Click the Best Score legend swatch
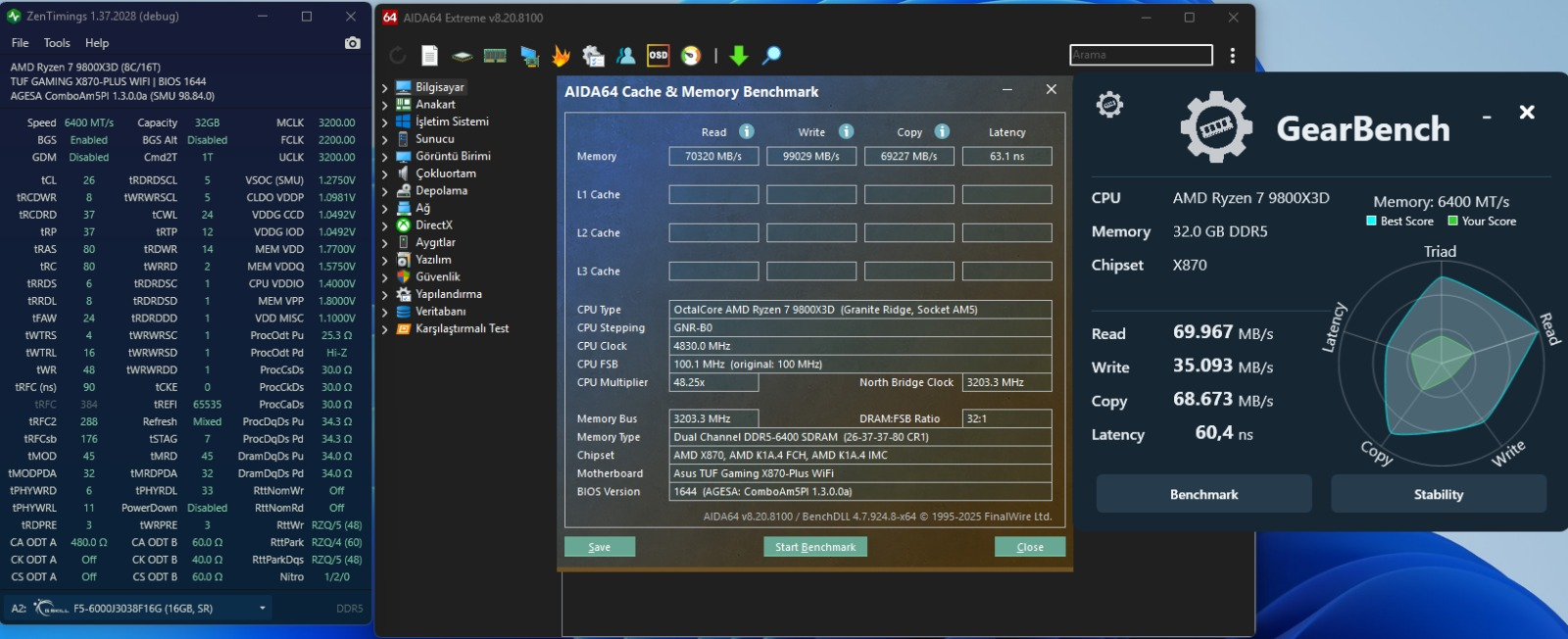Screen dimensions: 1568x639 [x=1372, y=221]
